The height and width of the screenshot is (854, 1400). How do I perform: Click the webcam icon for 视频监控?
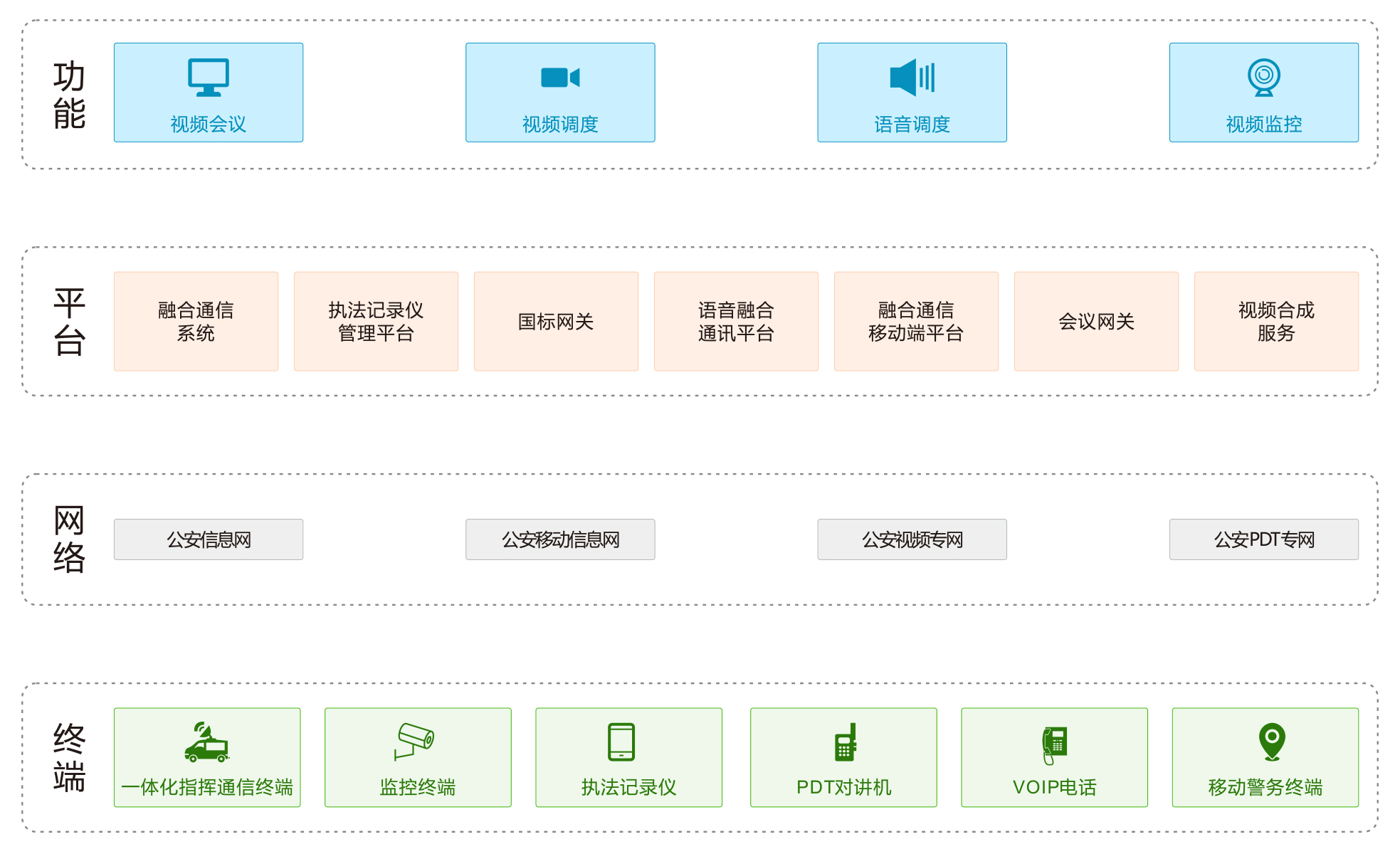coord(1263,77)
